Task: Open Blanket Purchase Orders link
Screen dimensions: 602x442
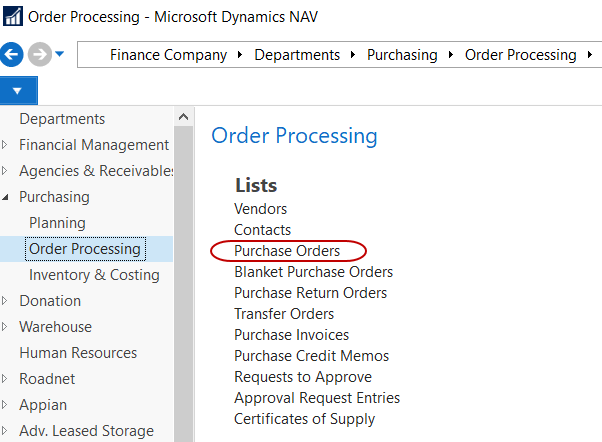Action: click(x=313, y=272)
